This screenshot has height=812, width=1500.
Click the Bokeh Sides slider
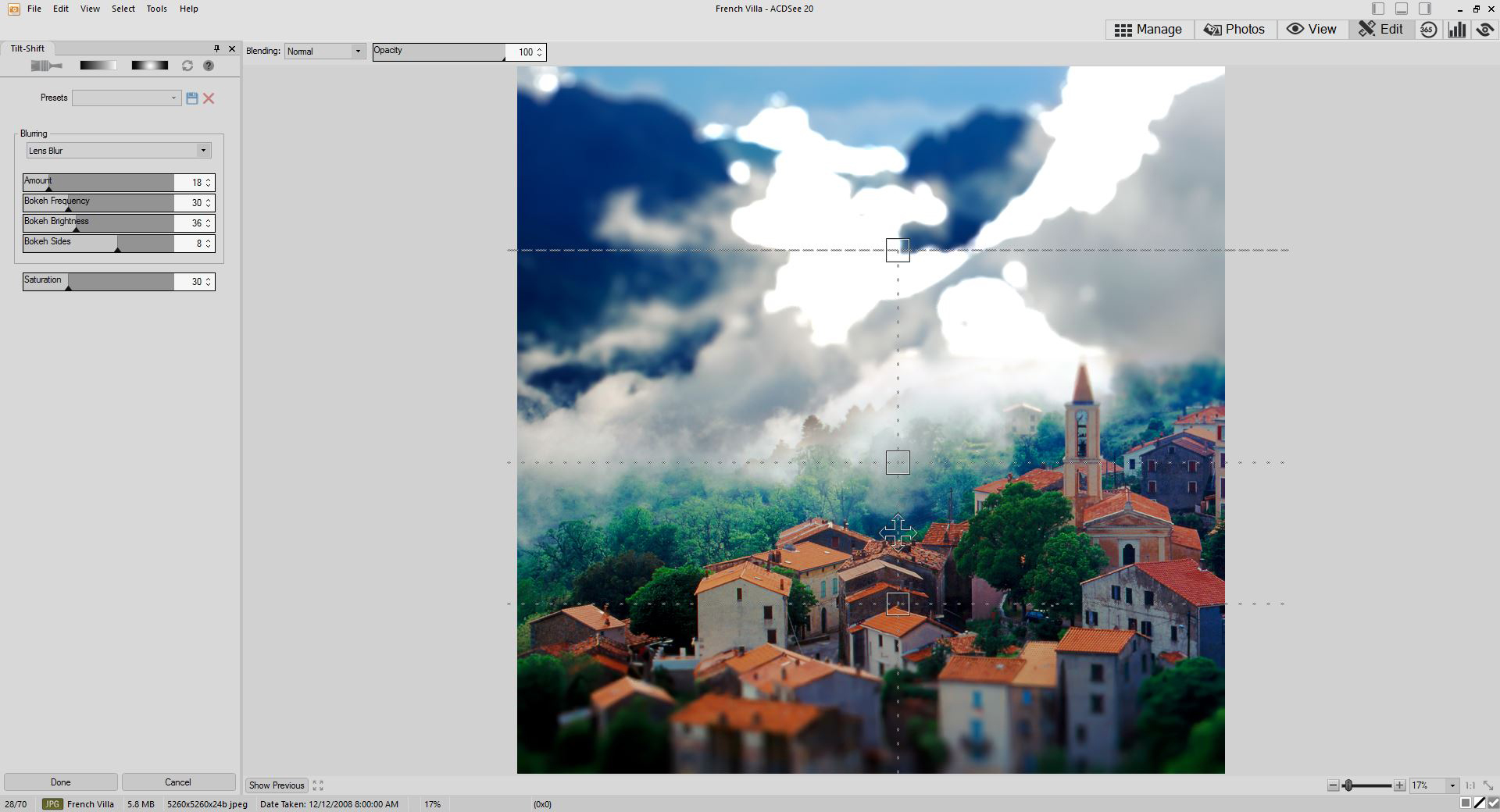[98, 244]
